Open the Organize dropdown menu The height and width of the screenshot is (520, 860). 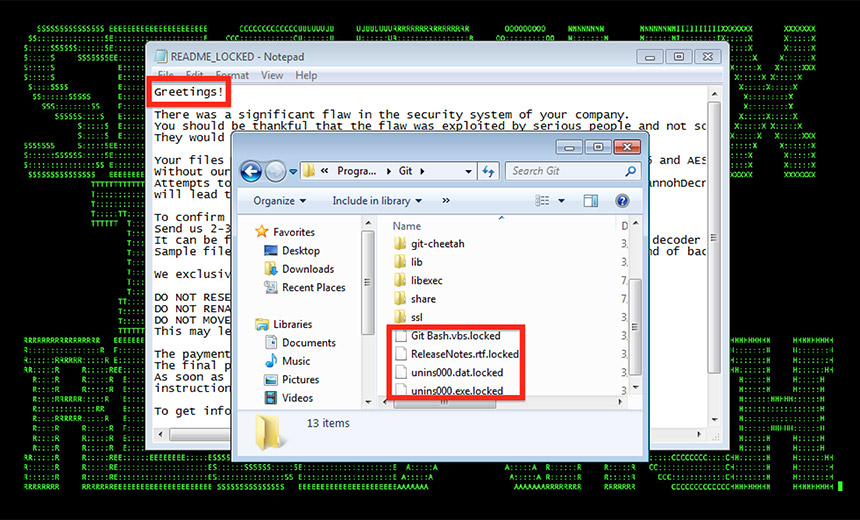coord(279,201)
